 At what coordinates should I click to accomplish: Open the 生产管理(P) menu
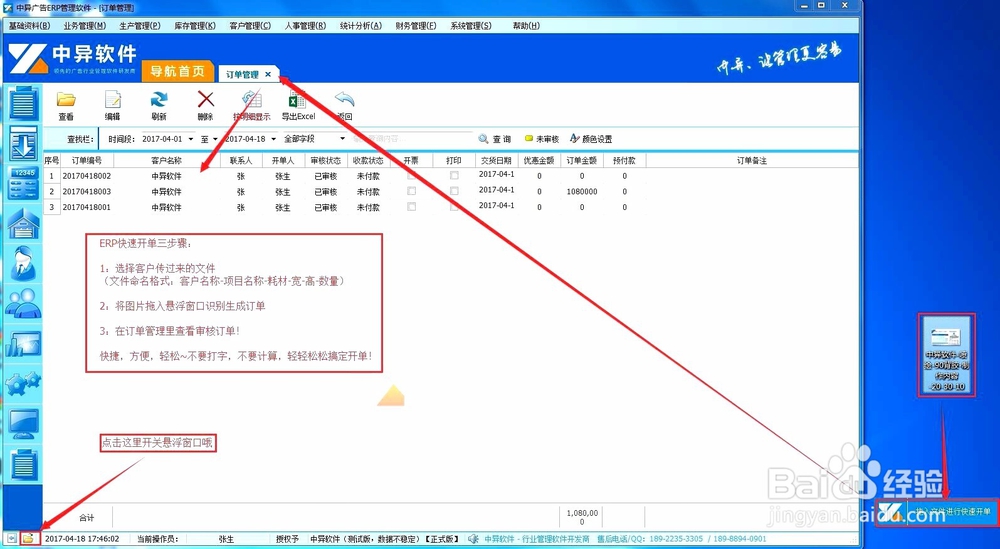(140, 26)
